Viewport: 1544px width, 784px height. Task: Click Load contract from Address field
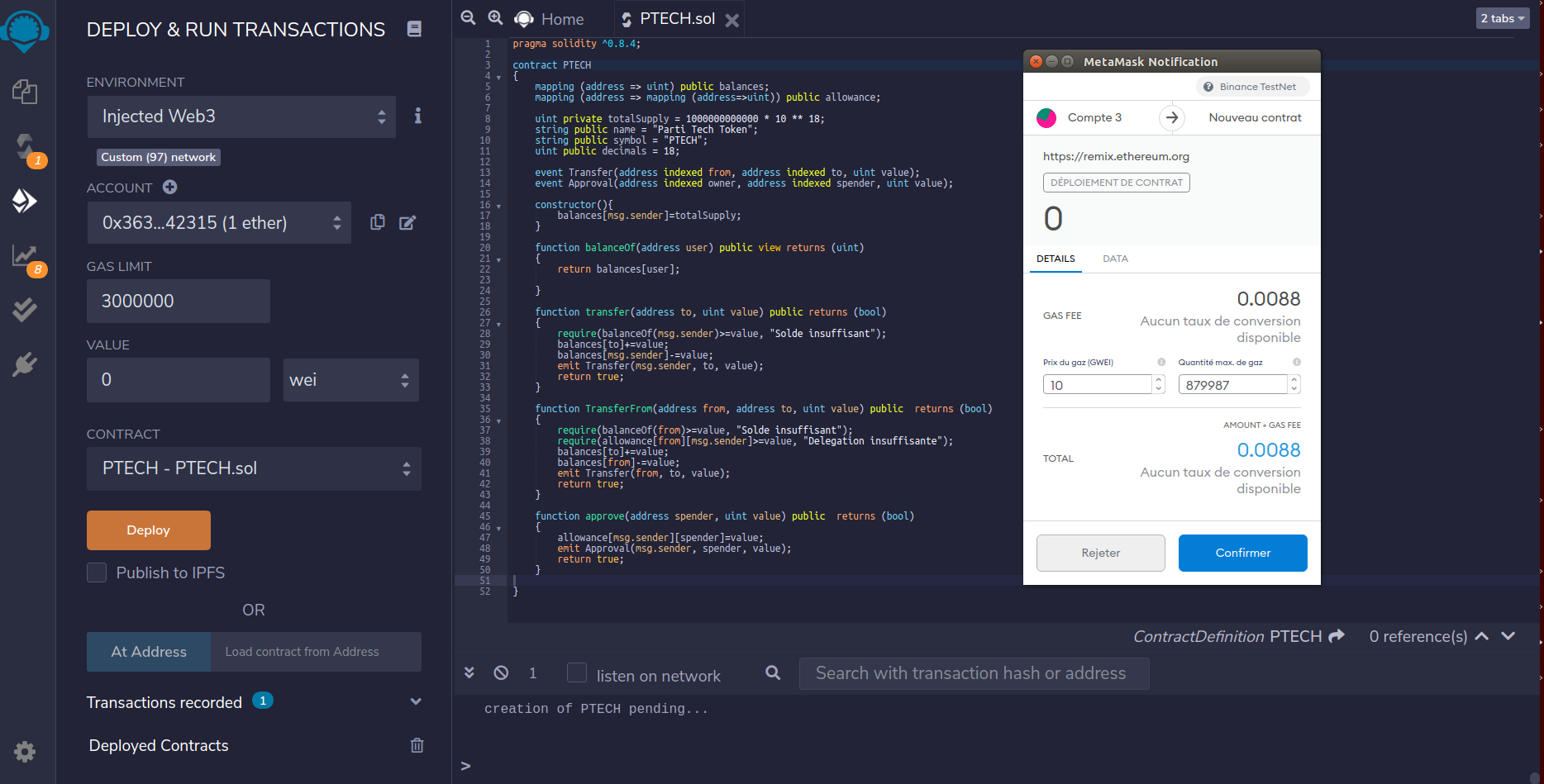(x=316, y=652)
